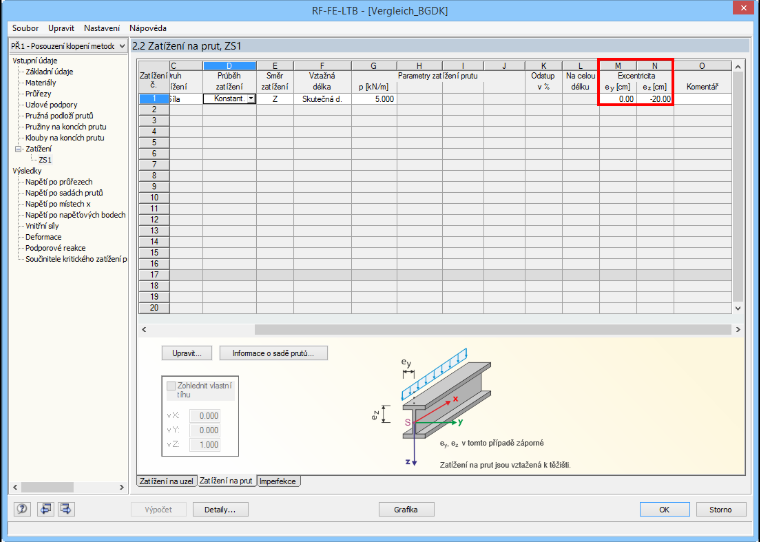The width and height of the screenshot is (760, 542).
Task: Click the Z load direction cell
Action: tap(275, 99)
